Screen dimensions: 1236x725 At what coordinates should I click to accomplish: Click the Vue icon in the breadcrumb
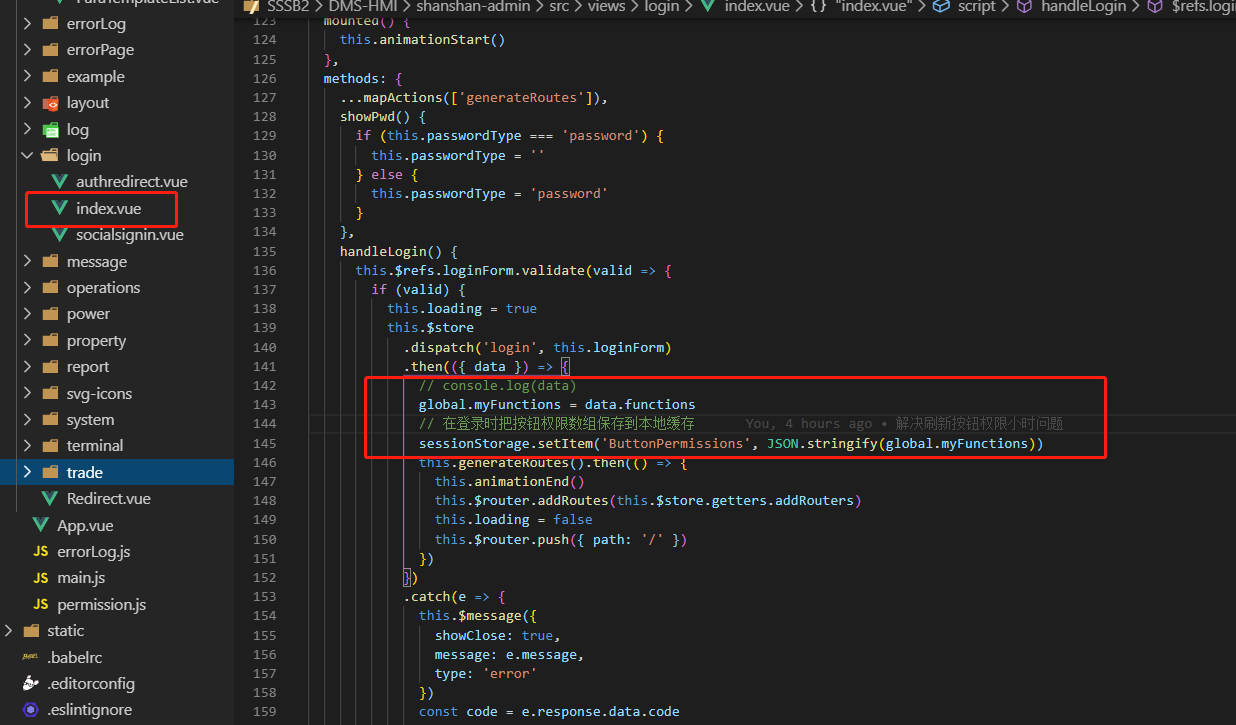[x=708, y=6]
